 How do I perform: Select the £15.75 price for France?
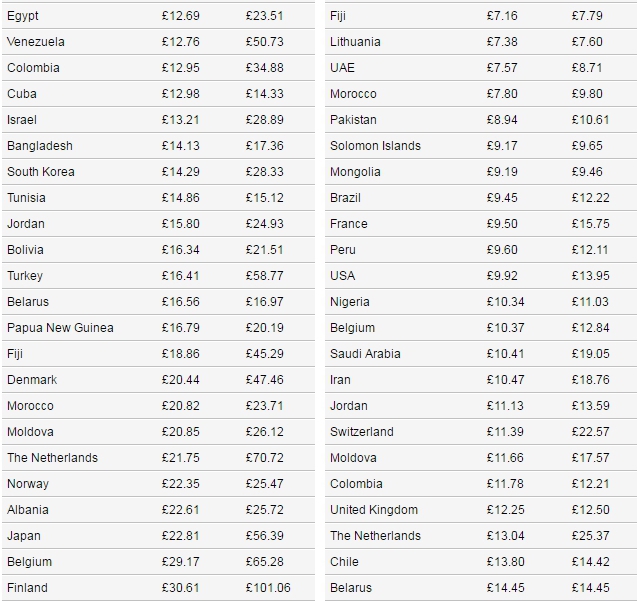point(590,224)
